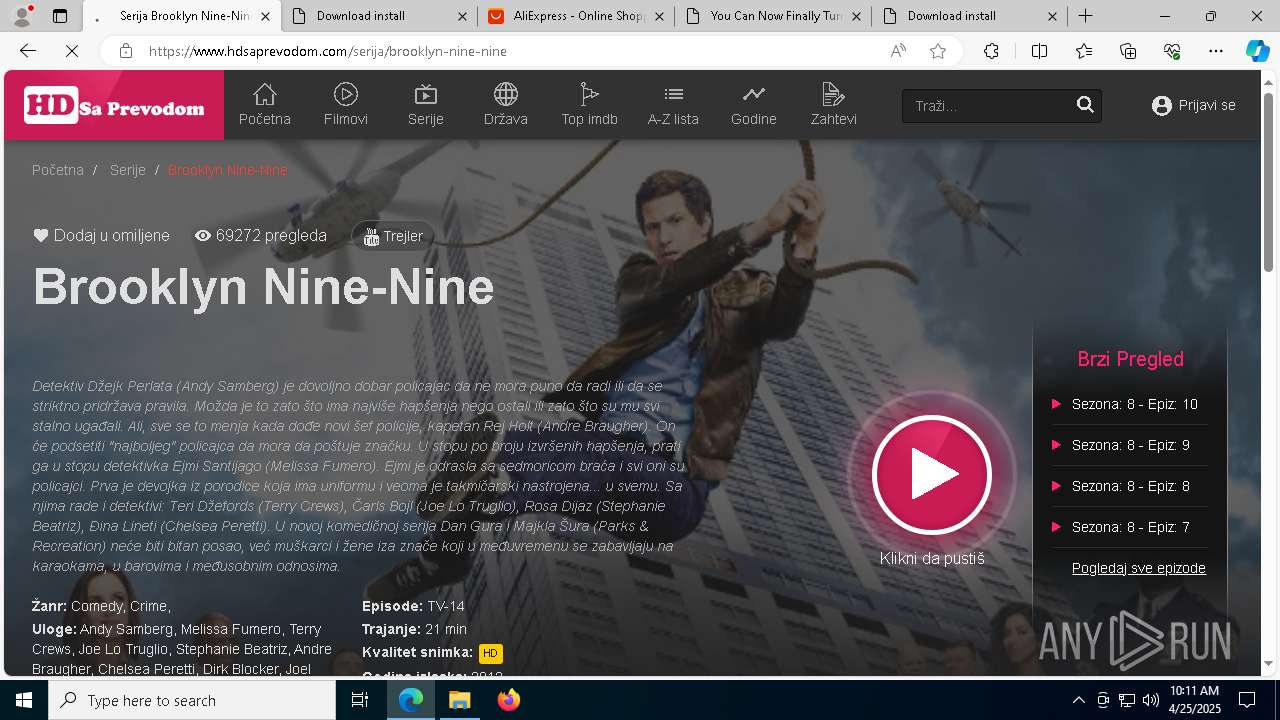Click the address bar URL
1280x720 pixels.
pos(328,51)
